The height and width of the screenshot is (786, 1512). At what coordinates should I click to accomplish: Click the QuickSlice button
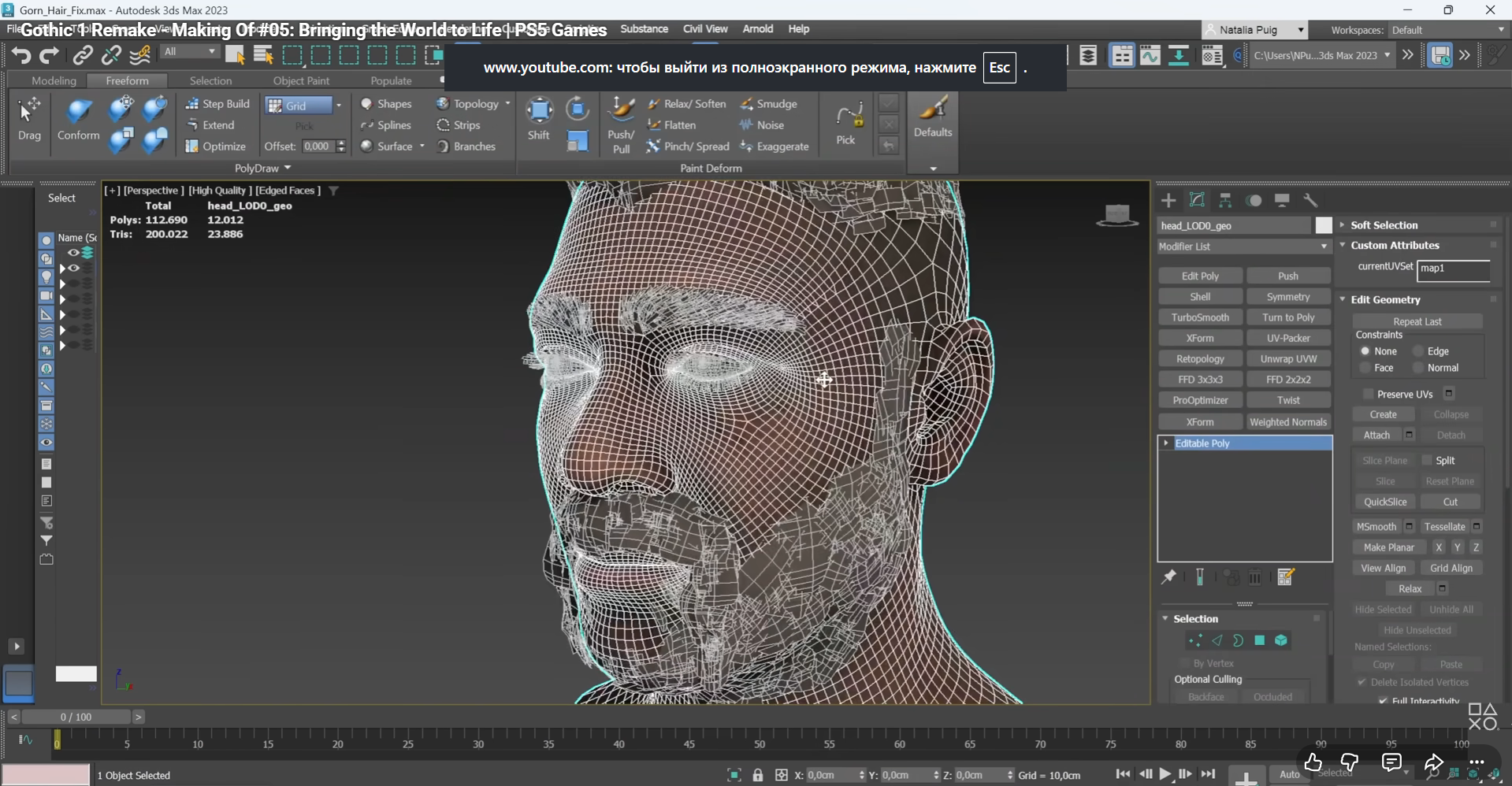(1385, 502)
